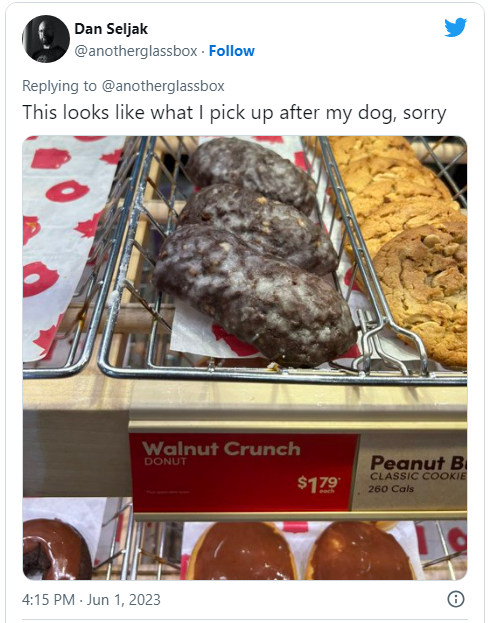491x623 pixels.
Task: Click Dan Seljak's round profile avatar
Action: (46, 39)
